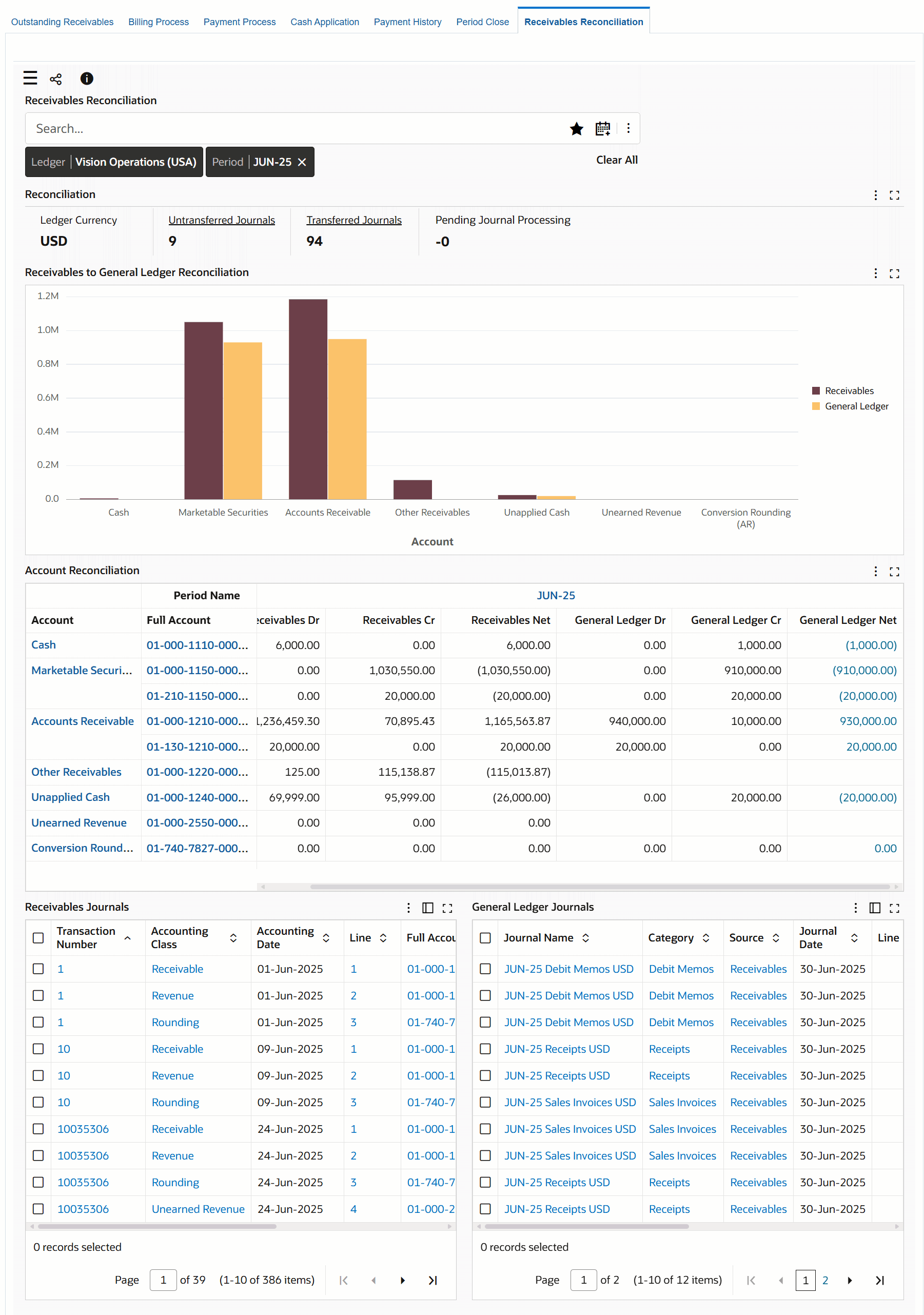Click Accounts Receivable dark Receivables bar
The width and height of the screenshot is (924, 1315).
click(x=308, y=399)
